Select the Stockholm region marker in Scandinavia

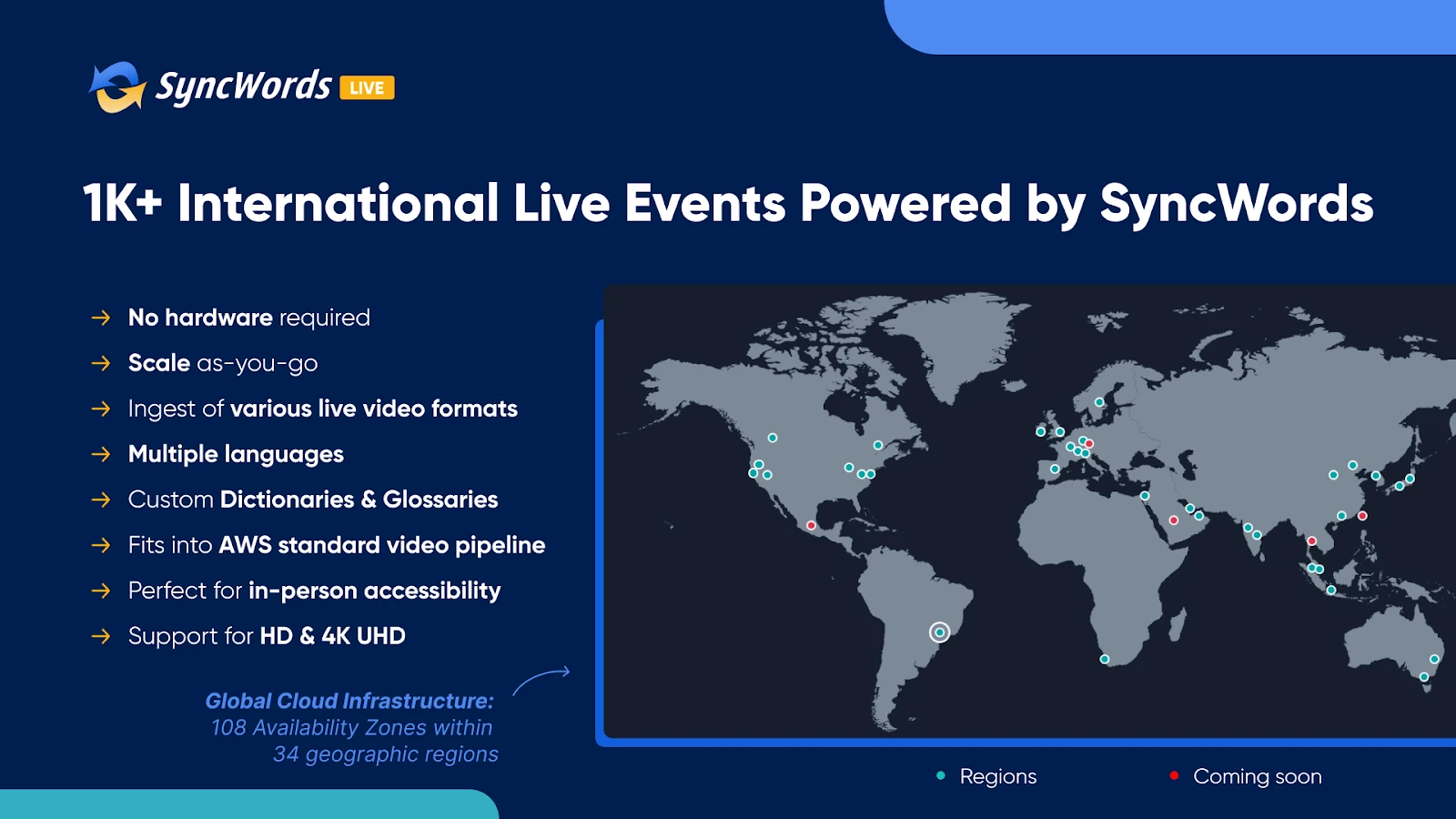(1099, 401)
